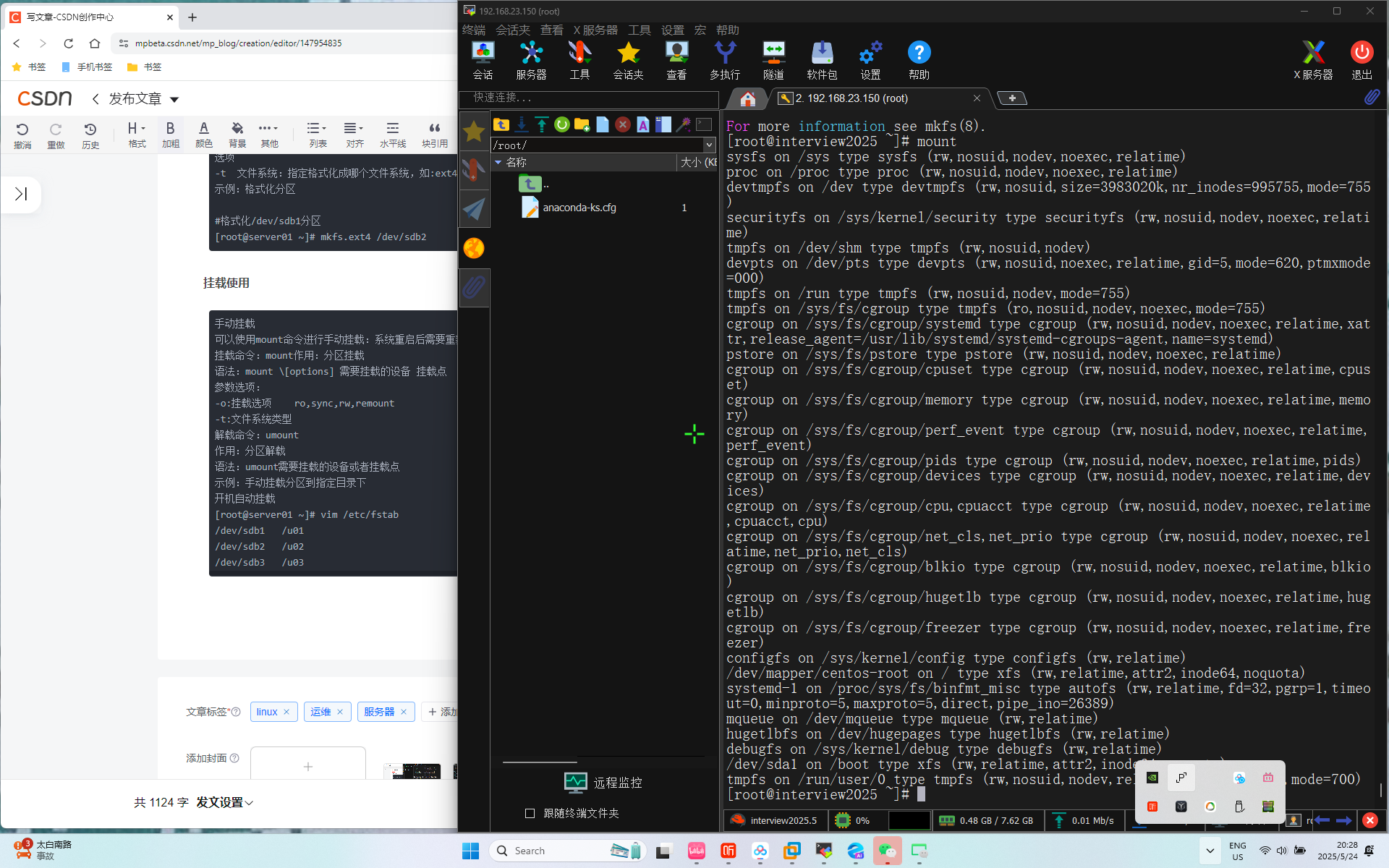Open the anaconda-ks.cfg file
Viewport: 1389px width, 868px height.
pos(579,208)
